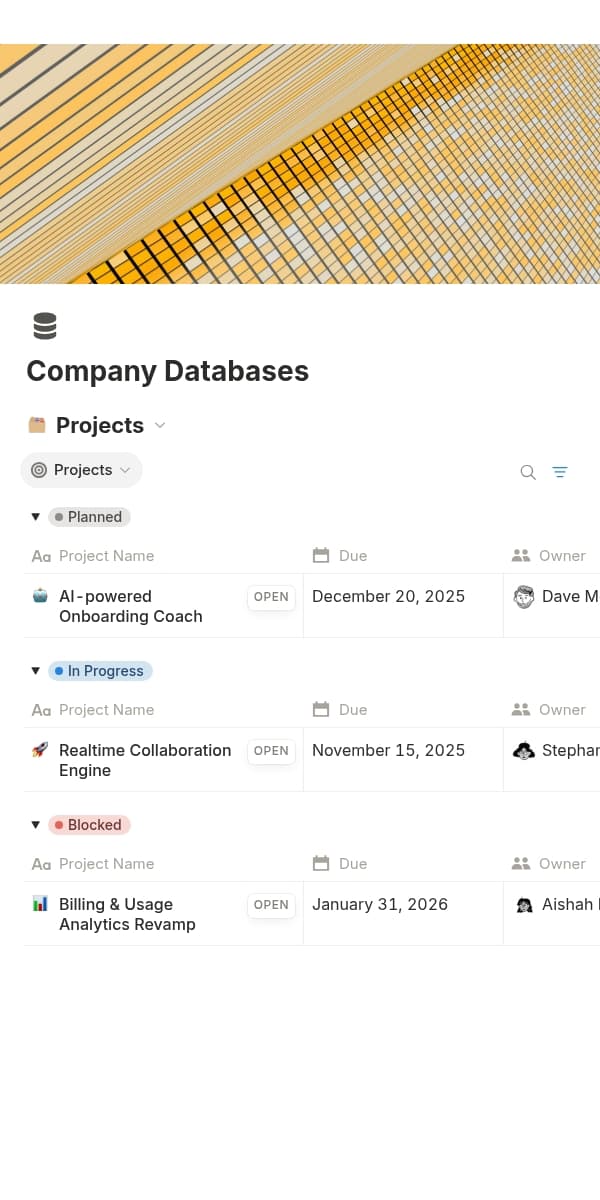Select the In Progress status pill
This screenshot has height=1200, width=600.
click(100, 670)
